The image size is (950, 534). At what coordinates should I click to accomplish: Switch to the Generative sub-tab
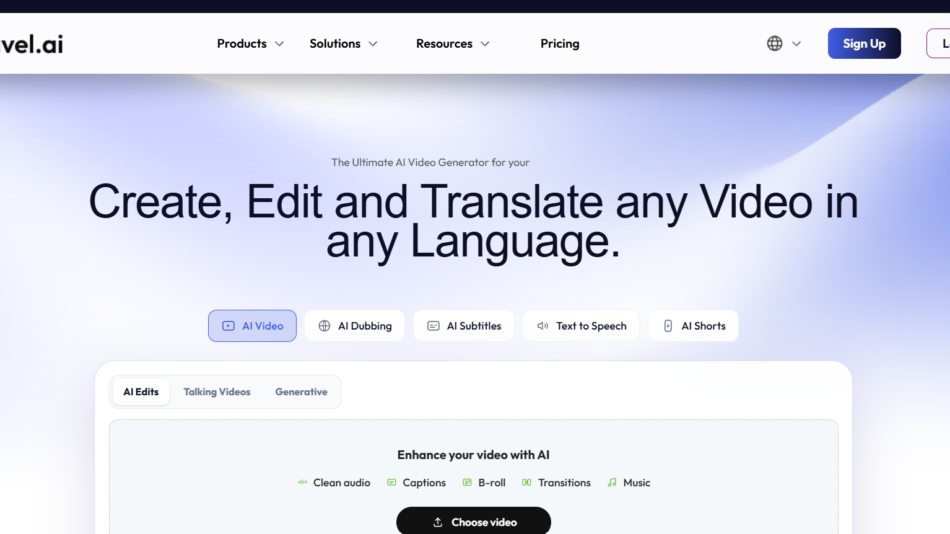pyautogui.click(x=301, y=392)
